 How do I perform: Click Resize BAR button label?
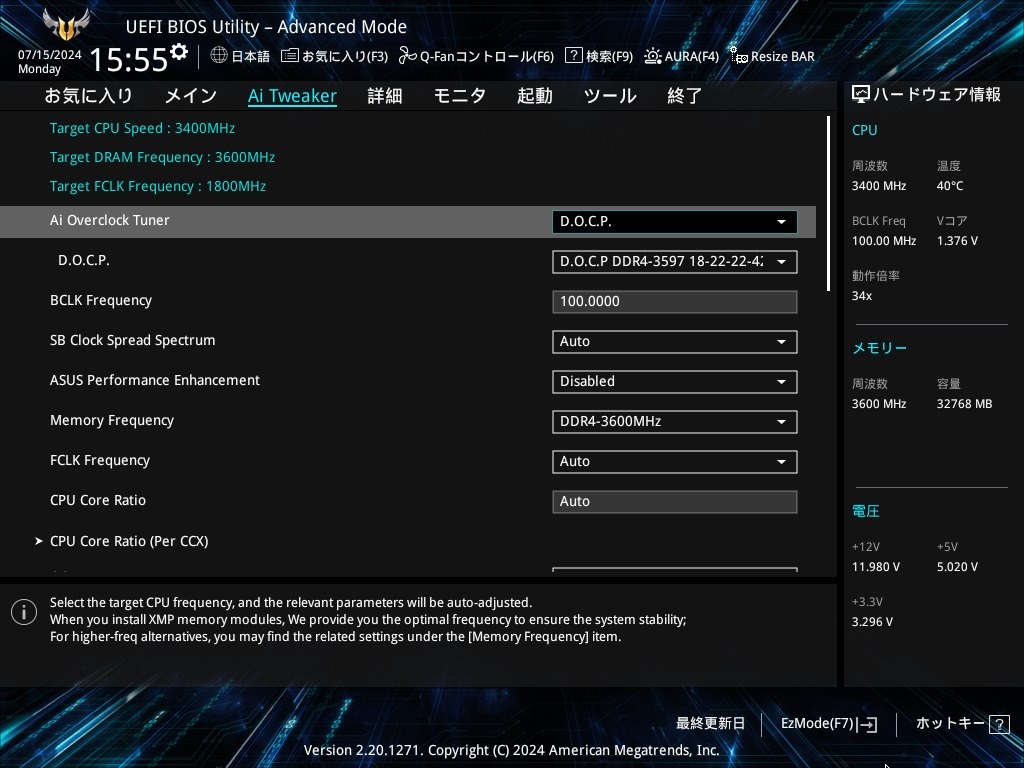tap(783, 57)
